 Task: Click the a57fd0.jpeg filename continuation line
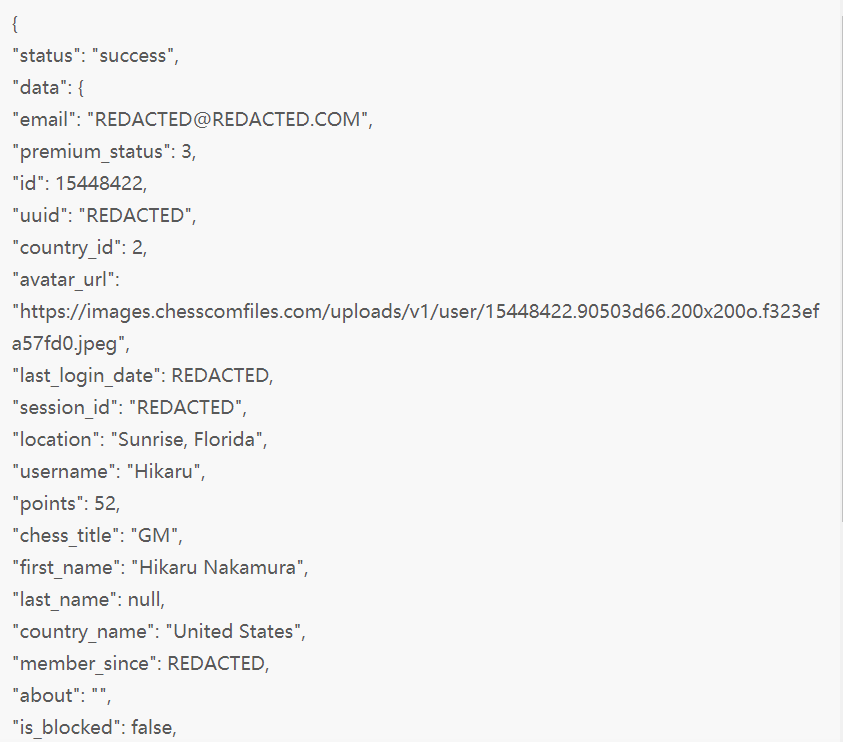coord(71,344)
